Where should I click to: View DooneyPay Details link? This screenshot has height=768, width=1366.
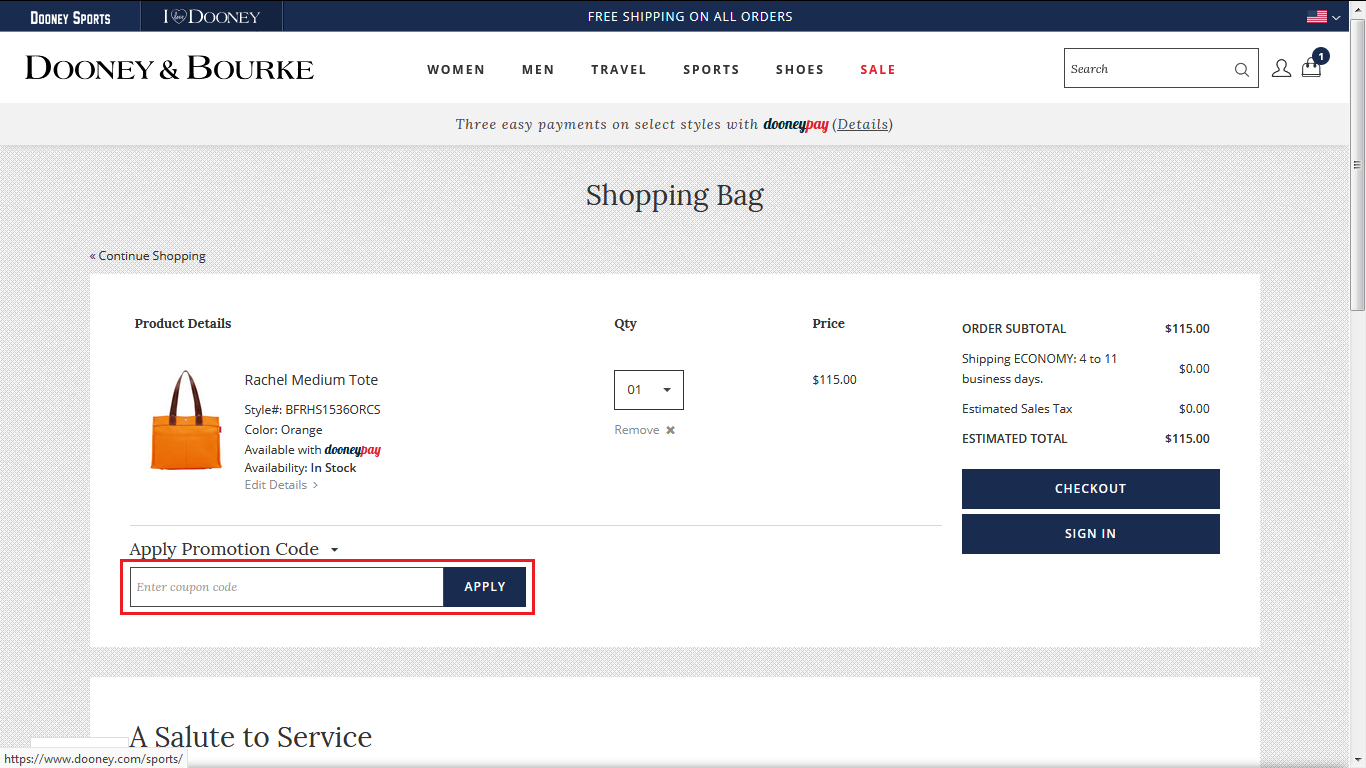point(862,125)
